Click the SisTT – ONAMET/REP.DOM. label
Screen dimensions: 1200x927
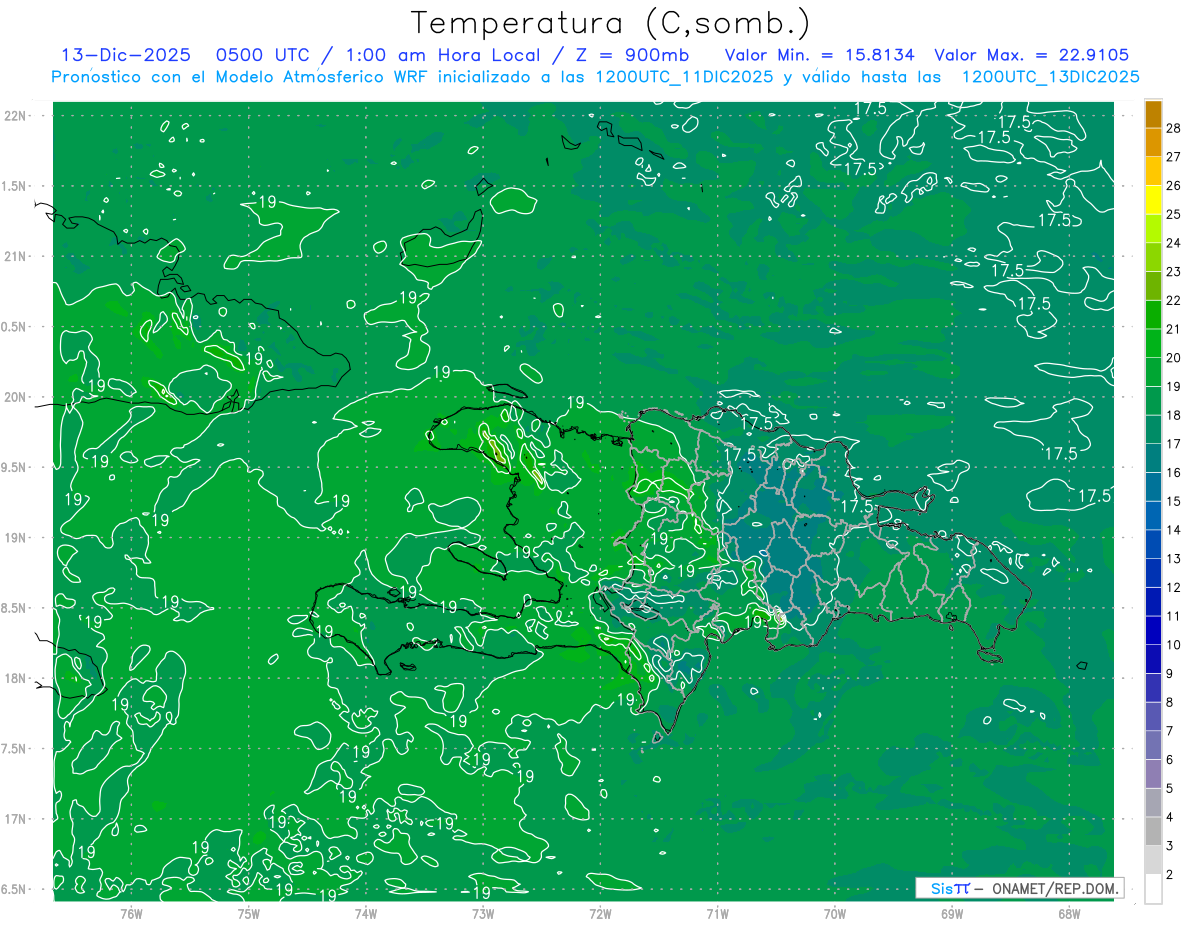point(1019,888)
